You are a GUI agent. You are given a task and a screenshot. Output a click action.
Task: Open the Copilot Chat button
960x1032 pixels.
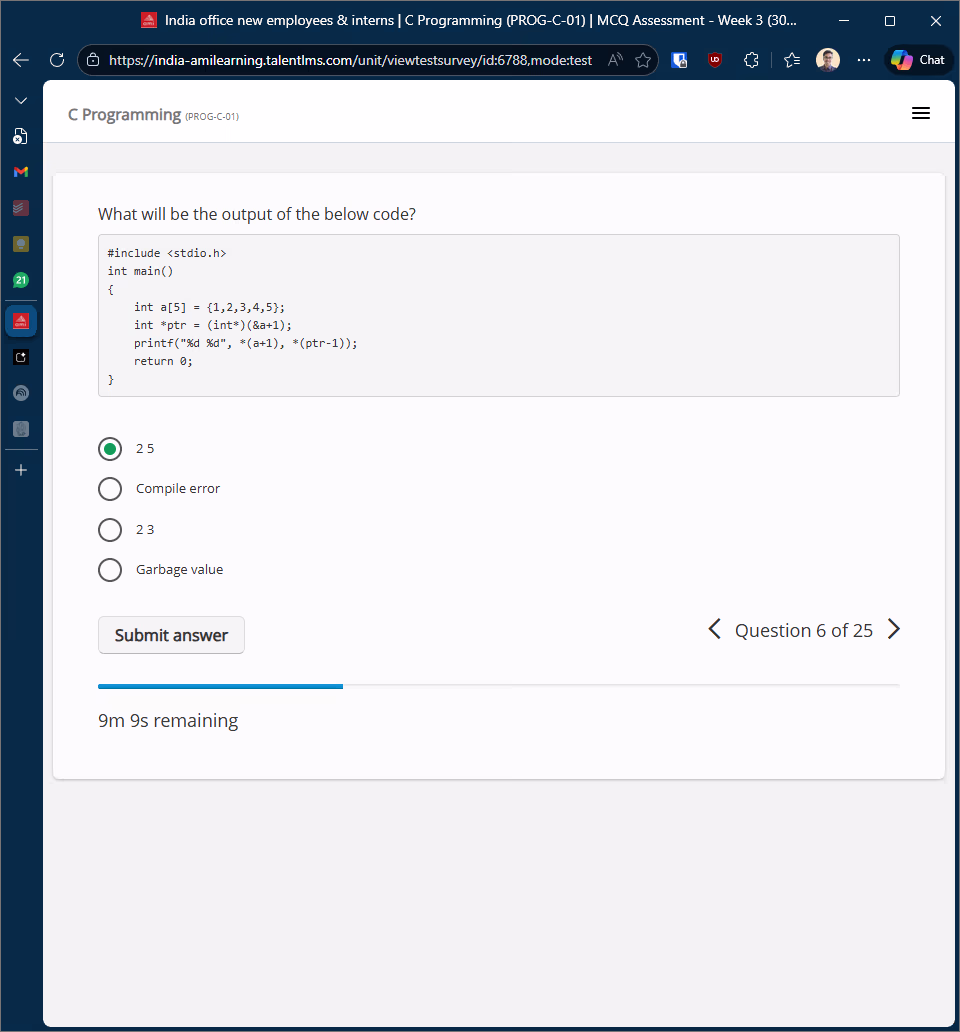(918, 60)
